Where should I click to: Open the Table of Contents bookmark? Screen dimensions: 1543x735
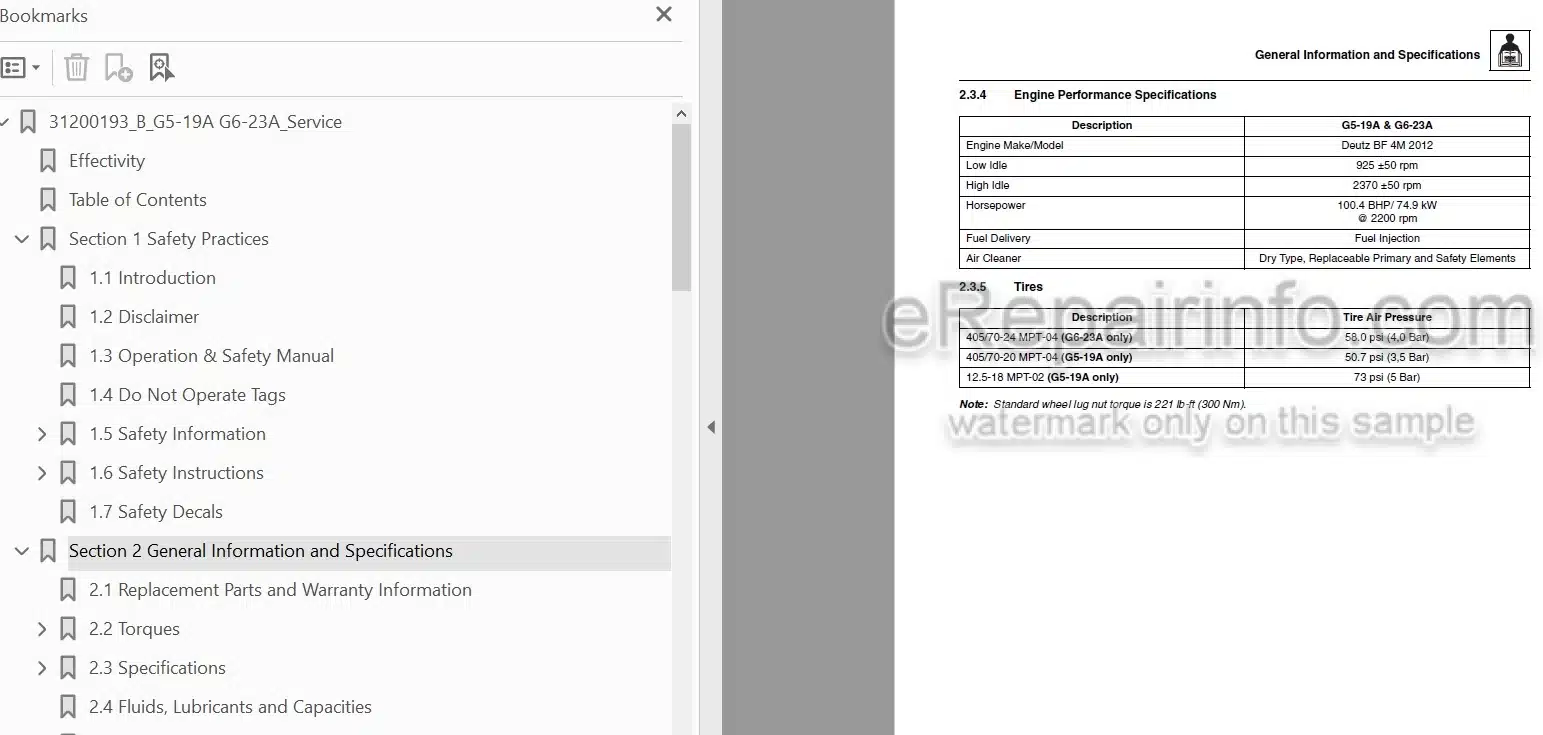138,200
